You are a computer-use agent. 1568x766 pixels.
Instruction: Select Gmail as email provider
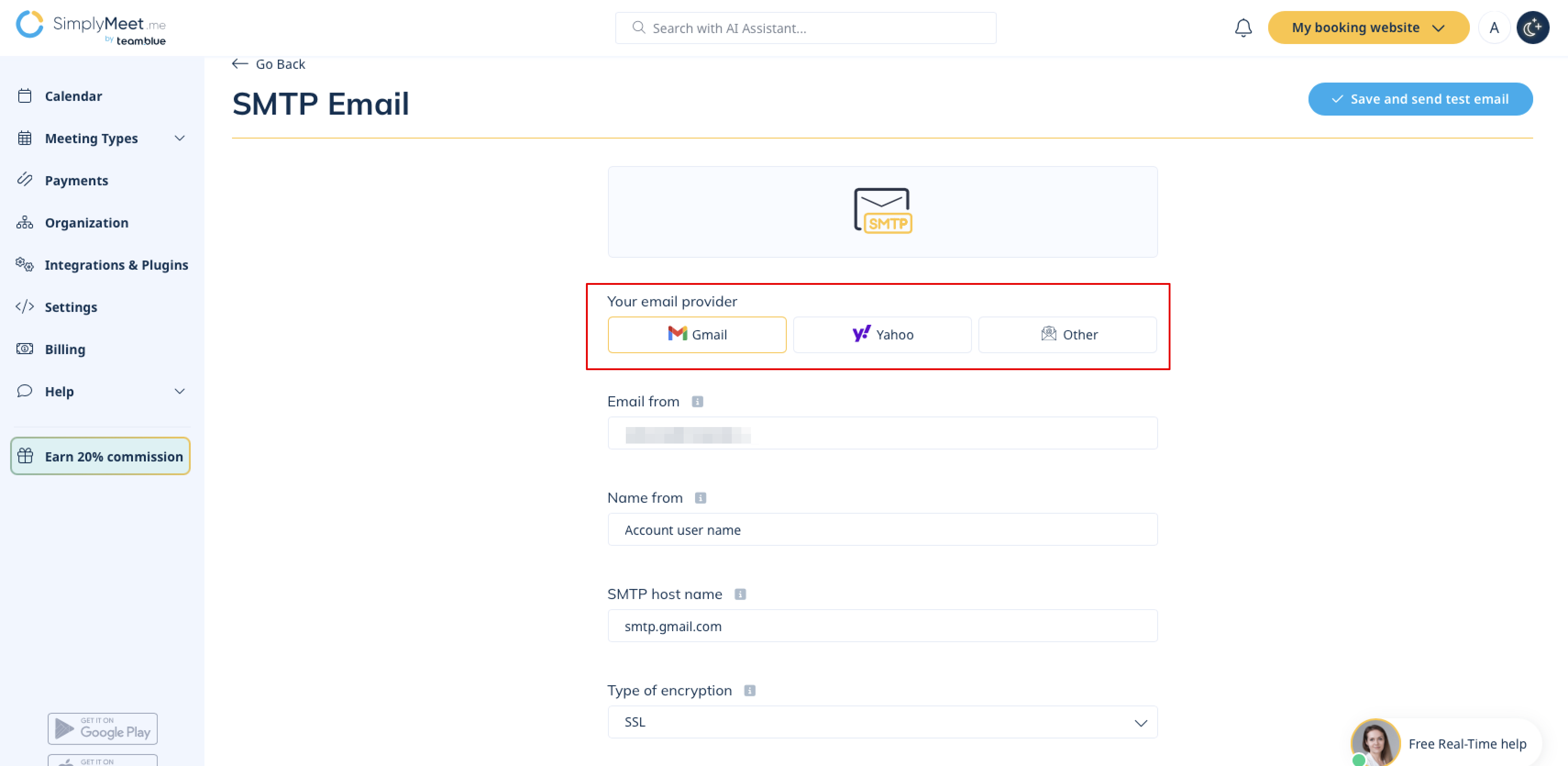[697, 335]
